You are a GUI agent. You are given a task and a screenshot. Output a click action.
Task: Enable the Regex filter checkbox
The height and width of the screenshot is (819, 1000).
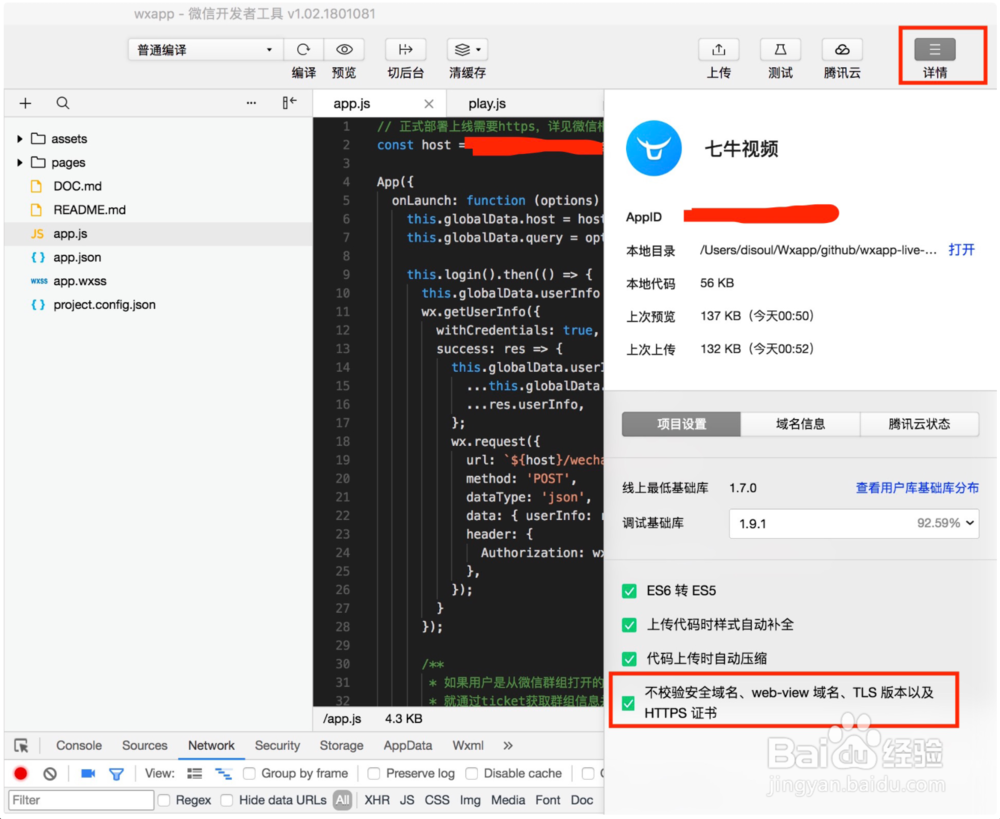[x=164, y=800]
